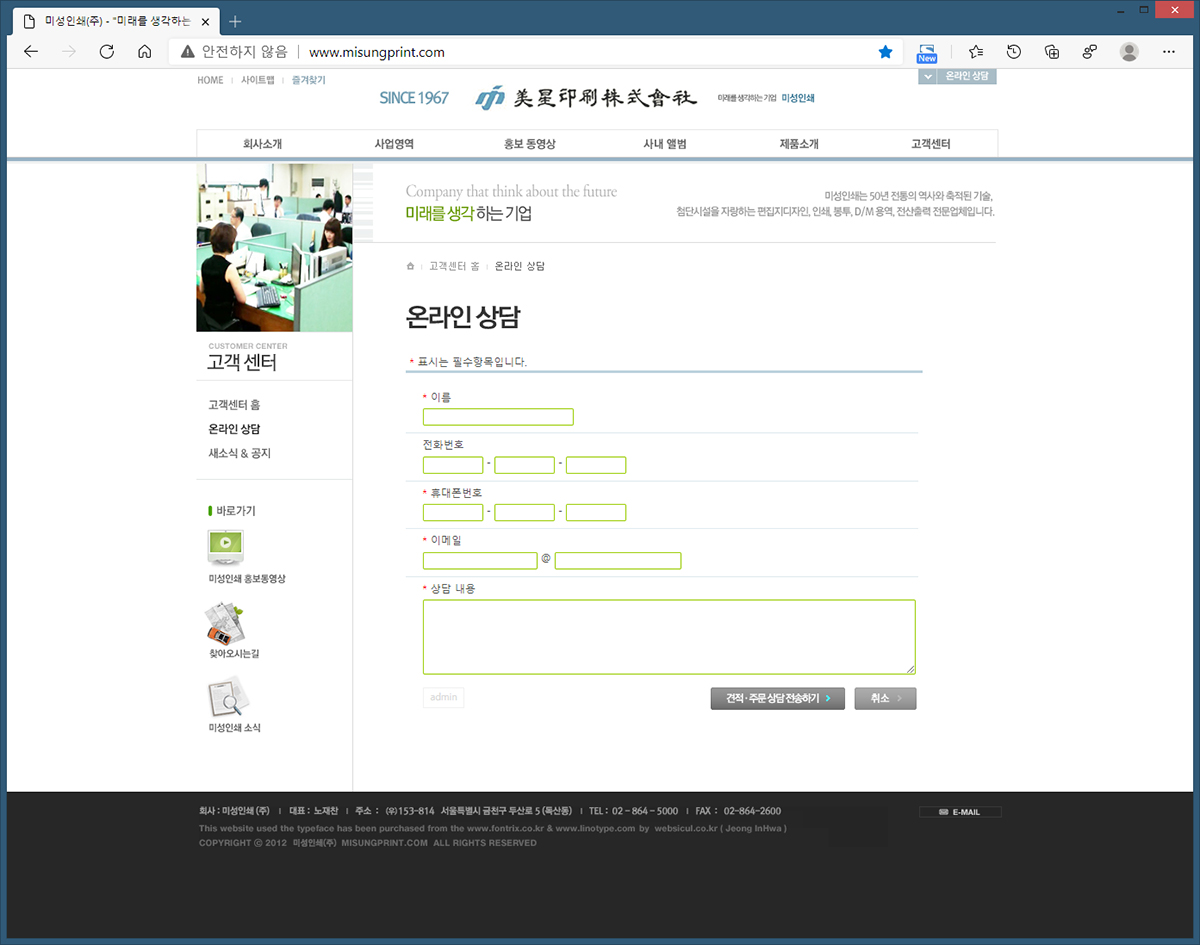Screen dimensions: 1200x945
Task: Click the 견적·주문 상담 전송하기 button
Action: tap(777, 699)
